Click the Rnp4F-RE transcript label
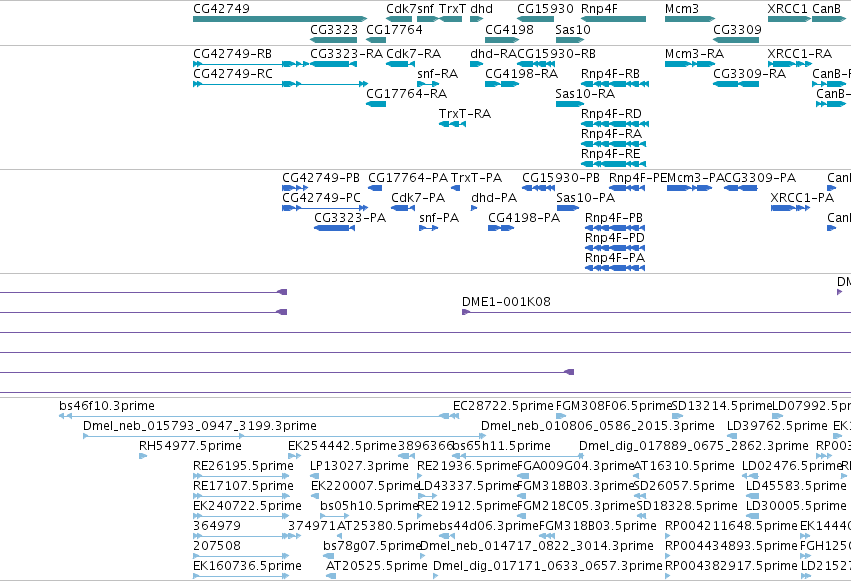851x581 pixels. click(x=611, y=154)
